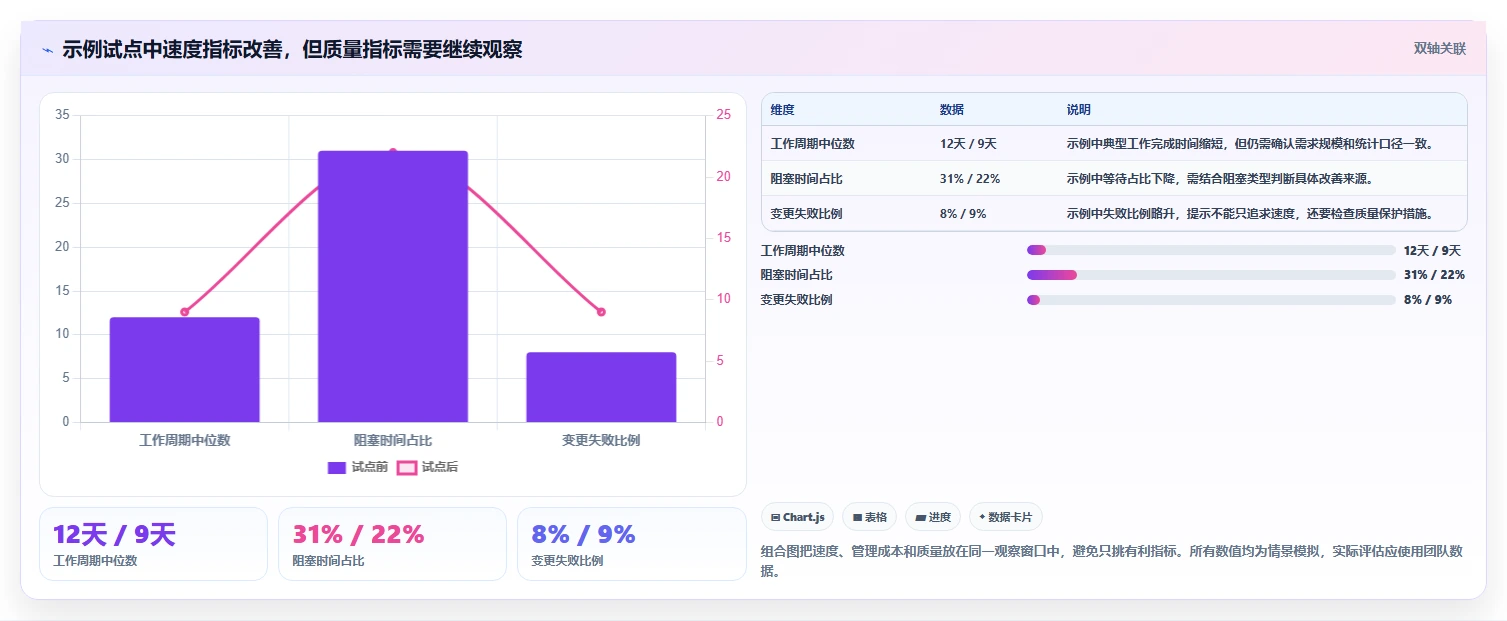This screenshot has width=1507, height=621.
Task: Click the title 示例试点中速度指标改善
Action: click(x=292, y=50)
